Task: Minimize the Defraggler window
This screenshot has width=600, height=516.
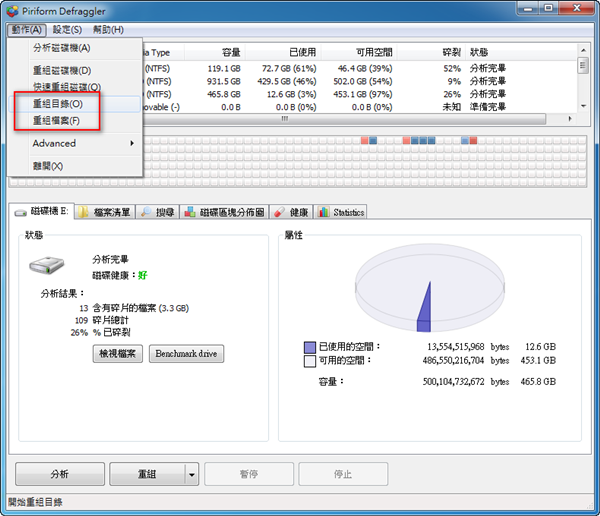Action: click(528, 8)
